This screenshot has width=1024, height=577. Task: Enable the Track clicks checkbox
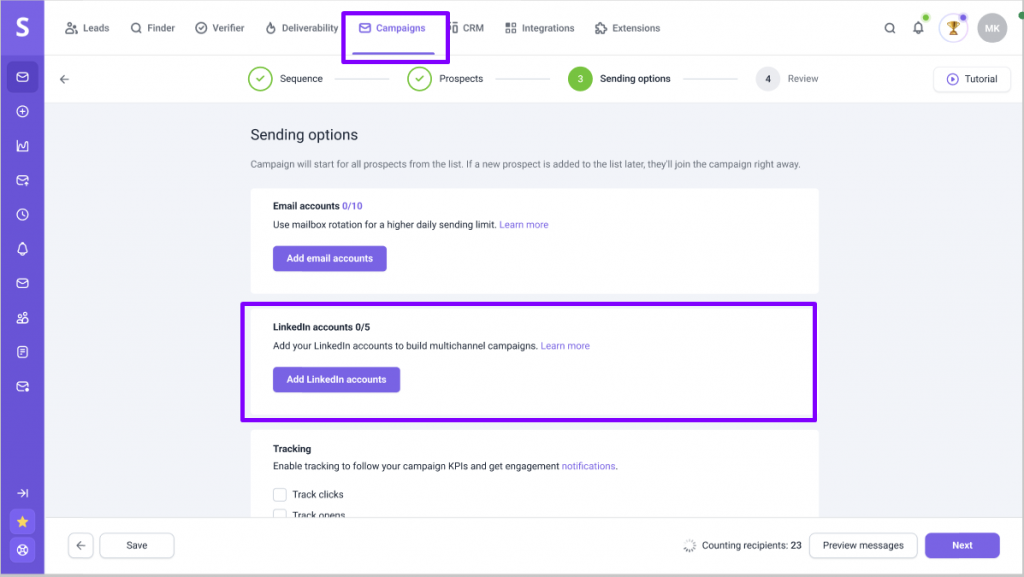point(280,494)
